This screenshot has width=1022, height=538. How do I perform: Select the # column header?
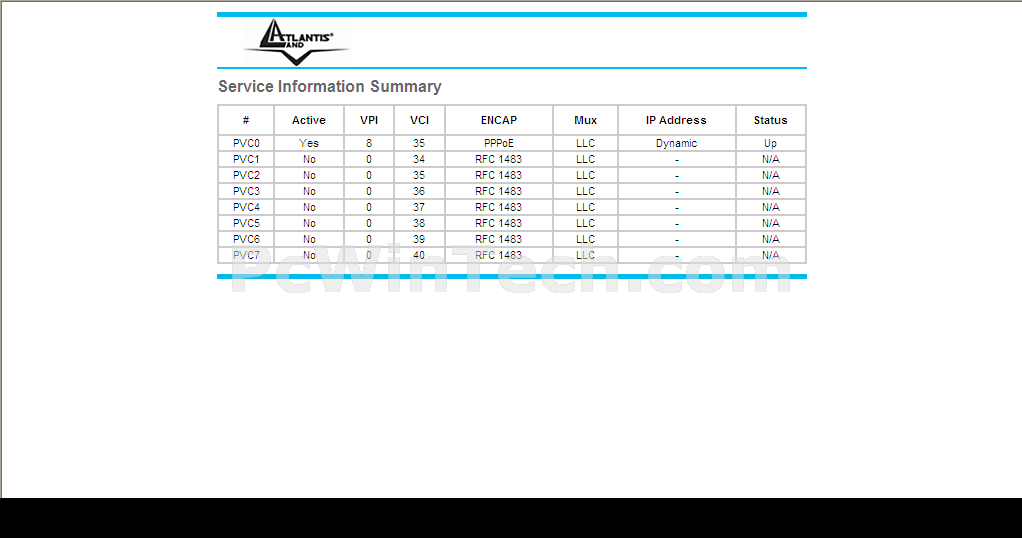(246, 120)
